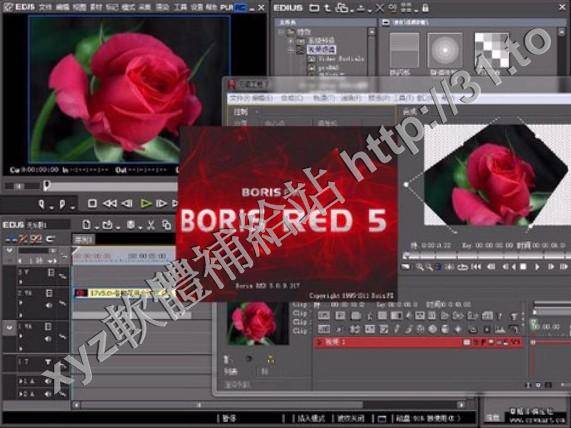Click Rewind in EDIUS player
This screenshot has height=428, width=571.
point(110,203)
